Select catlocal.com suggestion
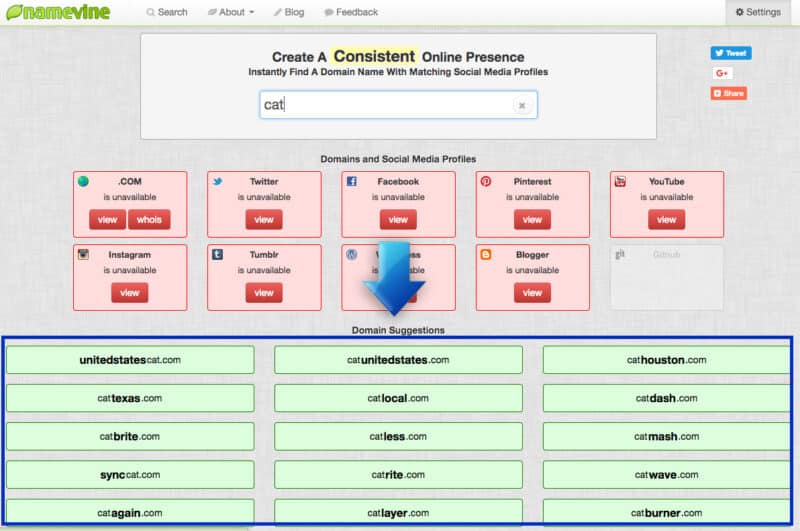 coord(398,398)
